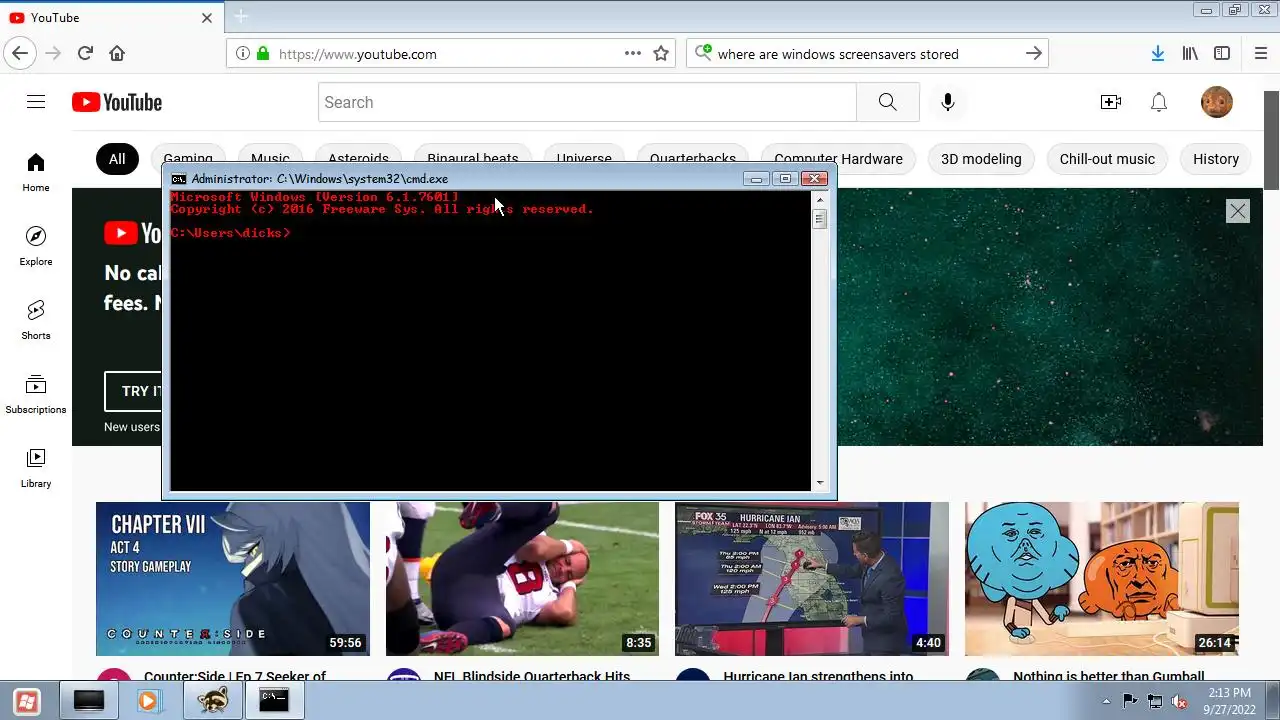Image resolution: width=1280 pixels, height=720 pixels.
Task: Click the cmd window scroll down arrow
Action: 820,483
